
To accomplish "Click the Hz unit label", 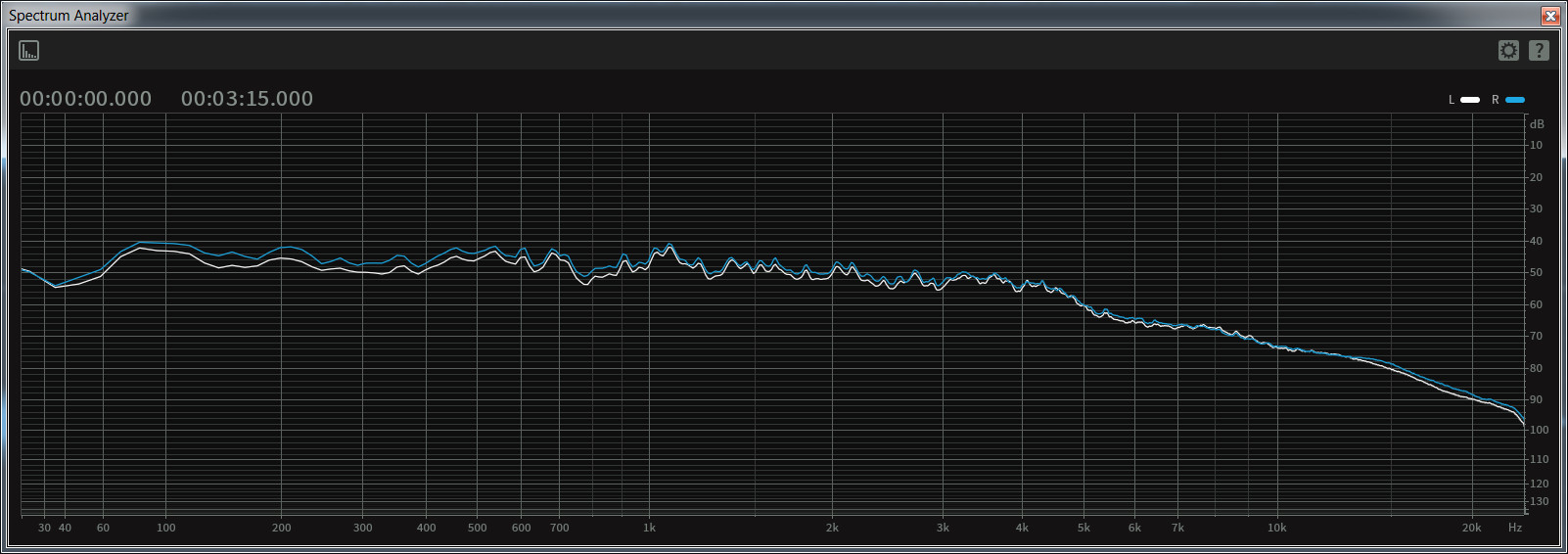I will pos(1515,528).
